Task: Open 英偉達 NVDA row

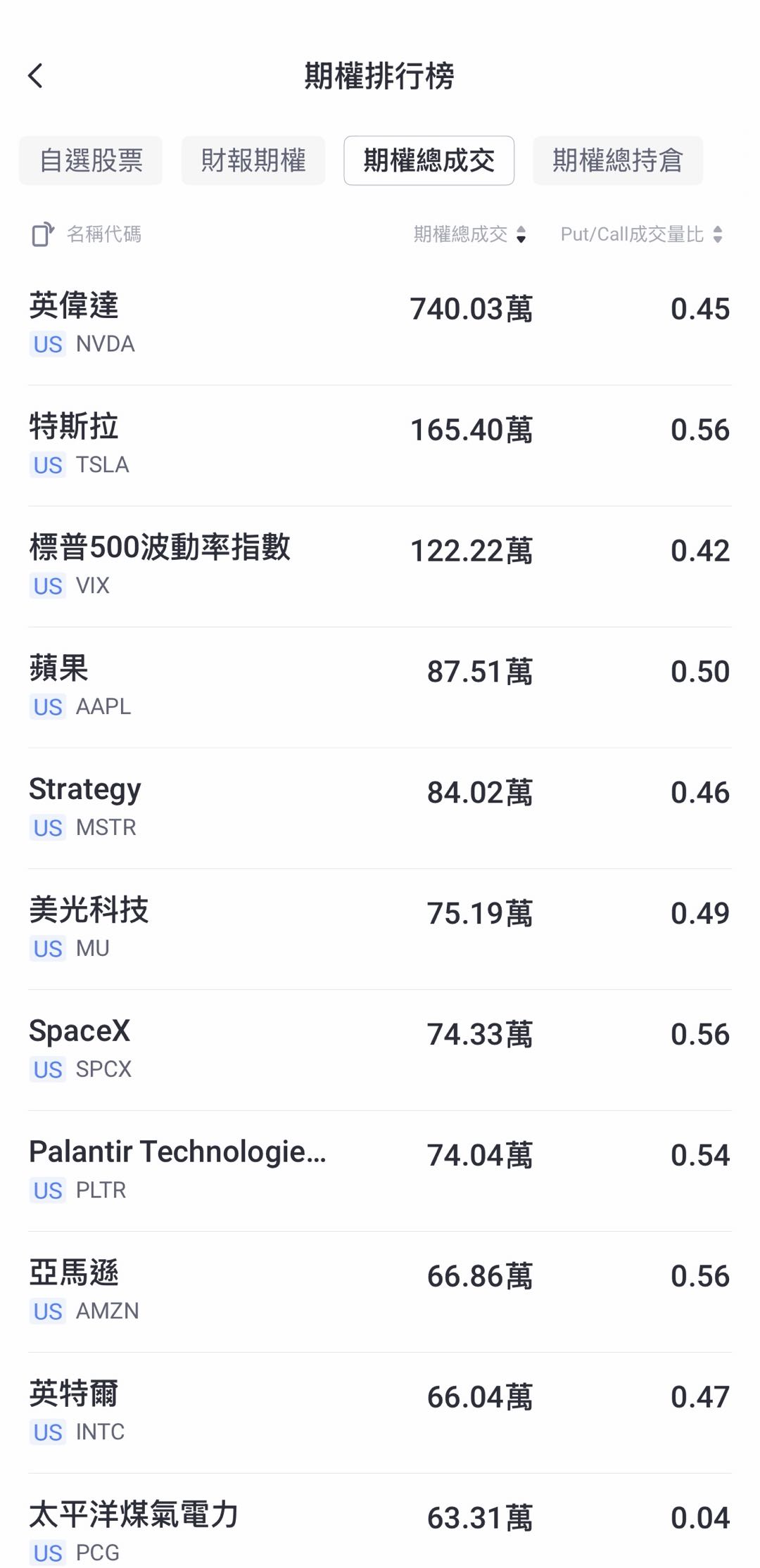Action: (380, 324)
